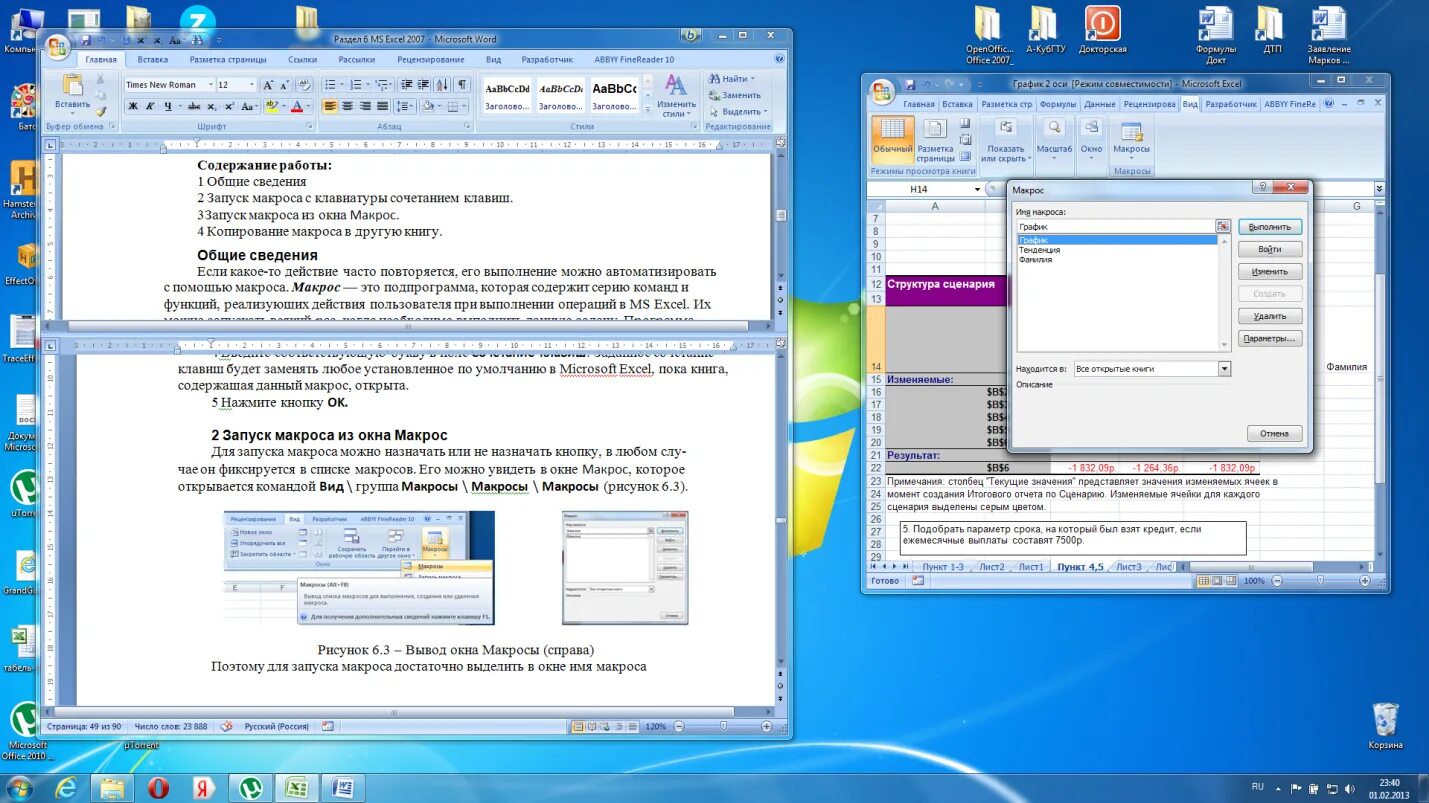The height and width of the screenshot is (803, 1429).
Task: Clear formatting icon in Word Шрифт group
Action: (x=304, y=85)
